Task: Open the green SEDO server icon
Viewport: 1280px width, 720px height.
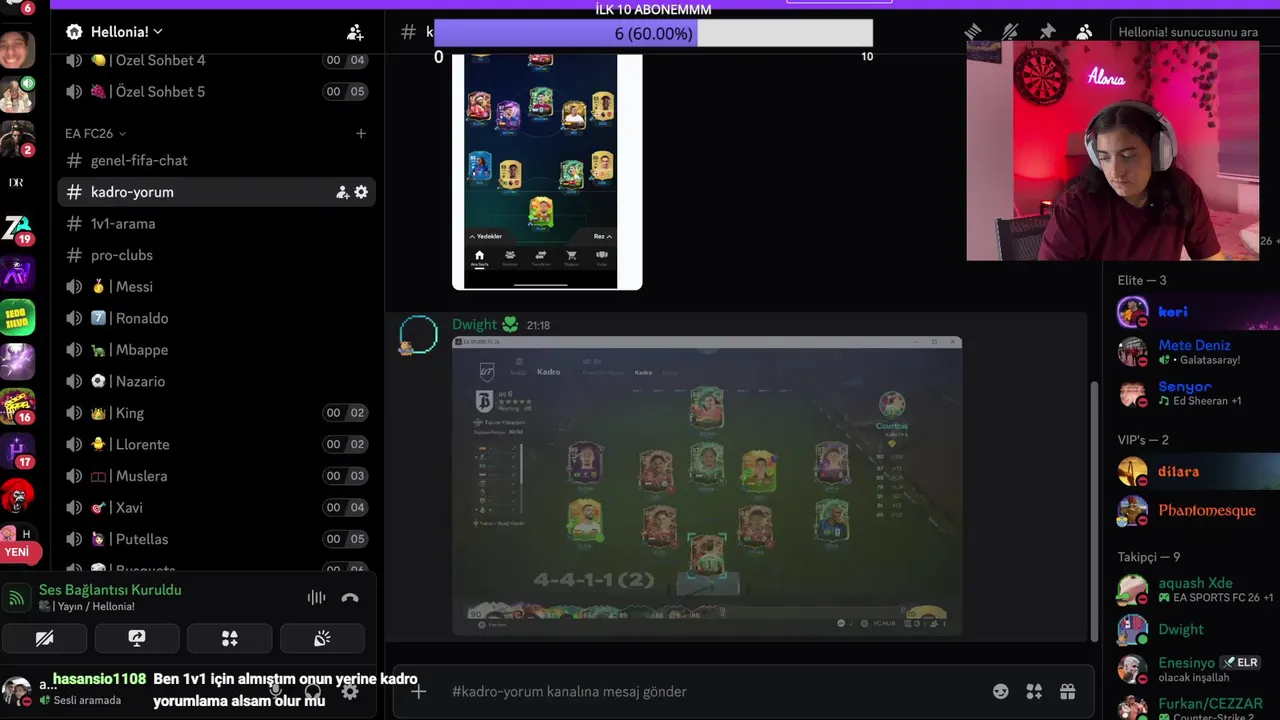Action: pos(17,317)
